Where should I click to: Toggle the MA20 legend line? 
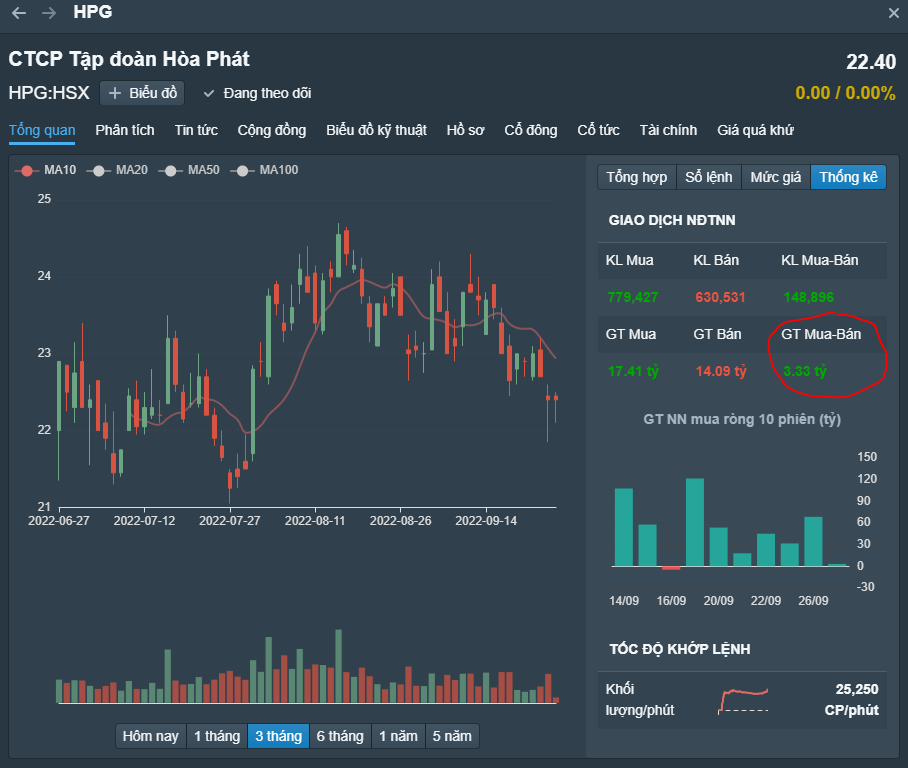click(118, 170)
